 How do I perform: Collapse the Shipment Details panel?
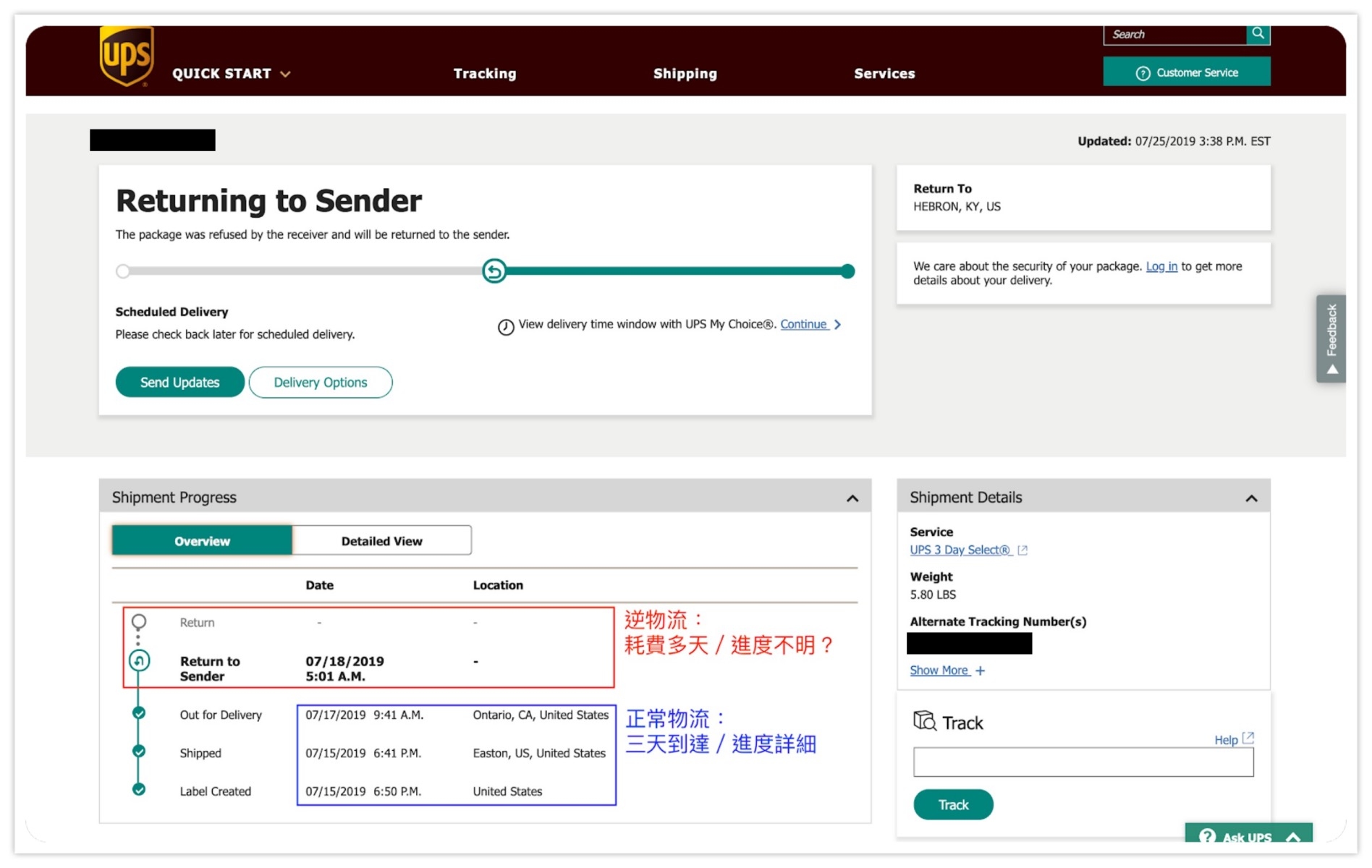click(1251, 498)
